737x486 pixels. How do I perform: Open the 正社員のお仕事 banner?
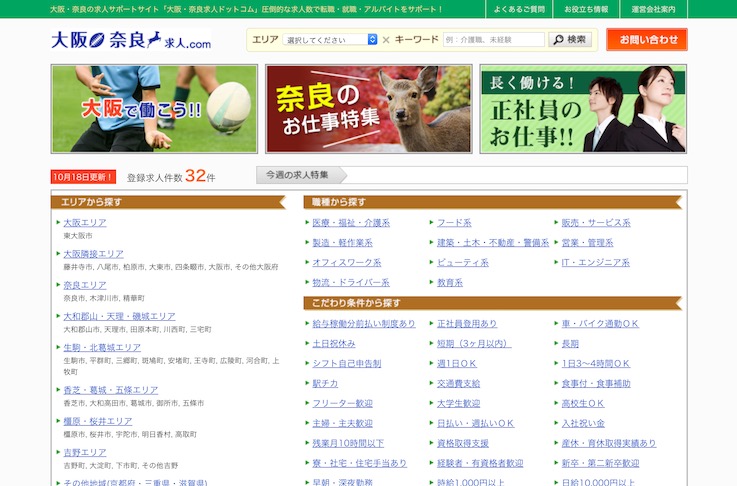(582, 109)
